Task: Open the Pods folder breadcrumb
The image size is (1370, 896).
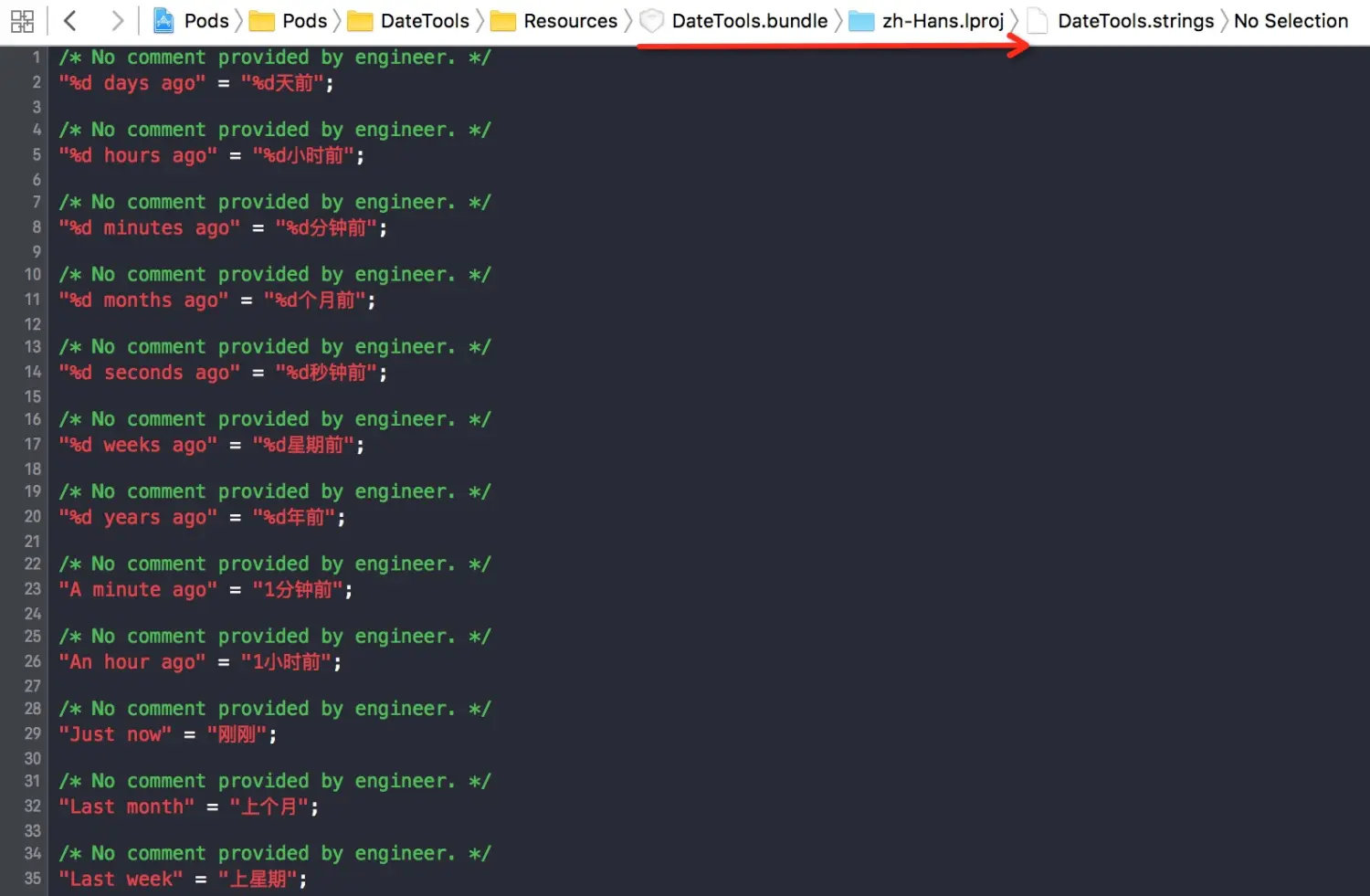Action: [305, 21]
